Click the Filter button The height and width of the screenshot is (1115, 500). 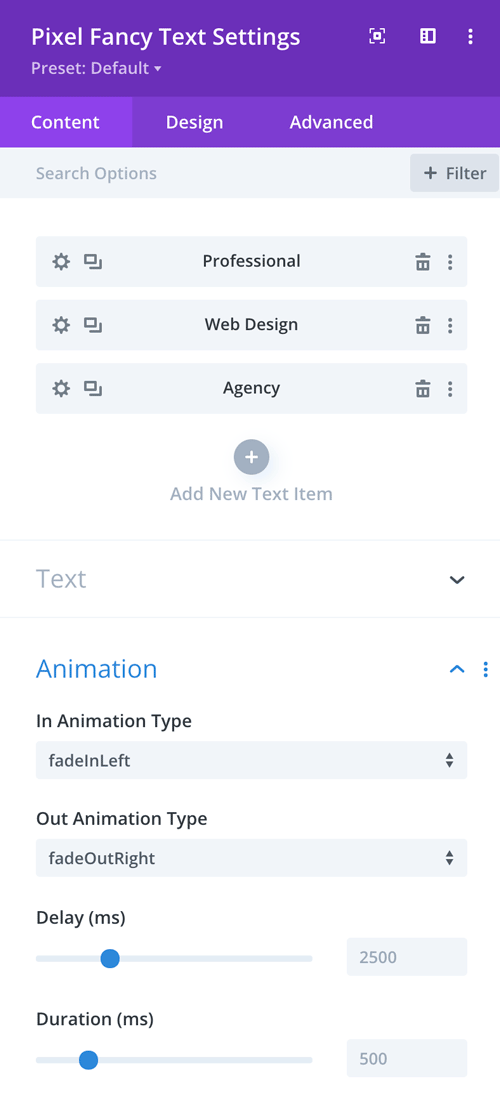point(454,173)
